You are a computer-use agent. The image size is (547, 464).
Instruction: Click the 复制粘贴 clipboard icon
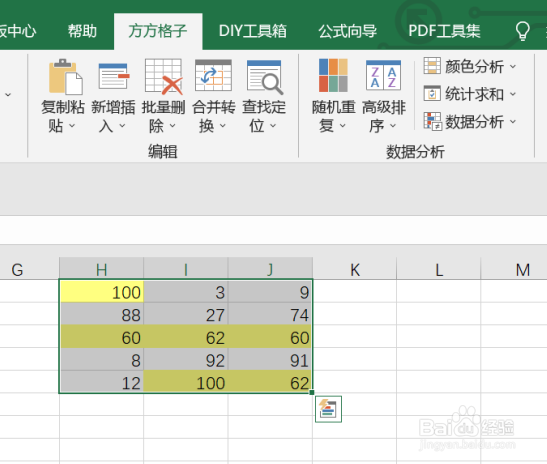(66, 76)
